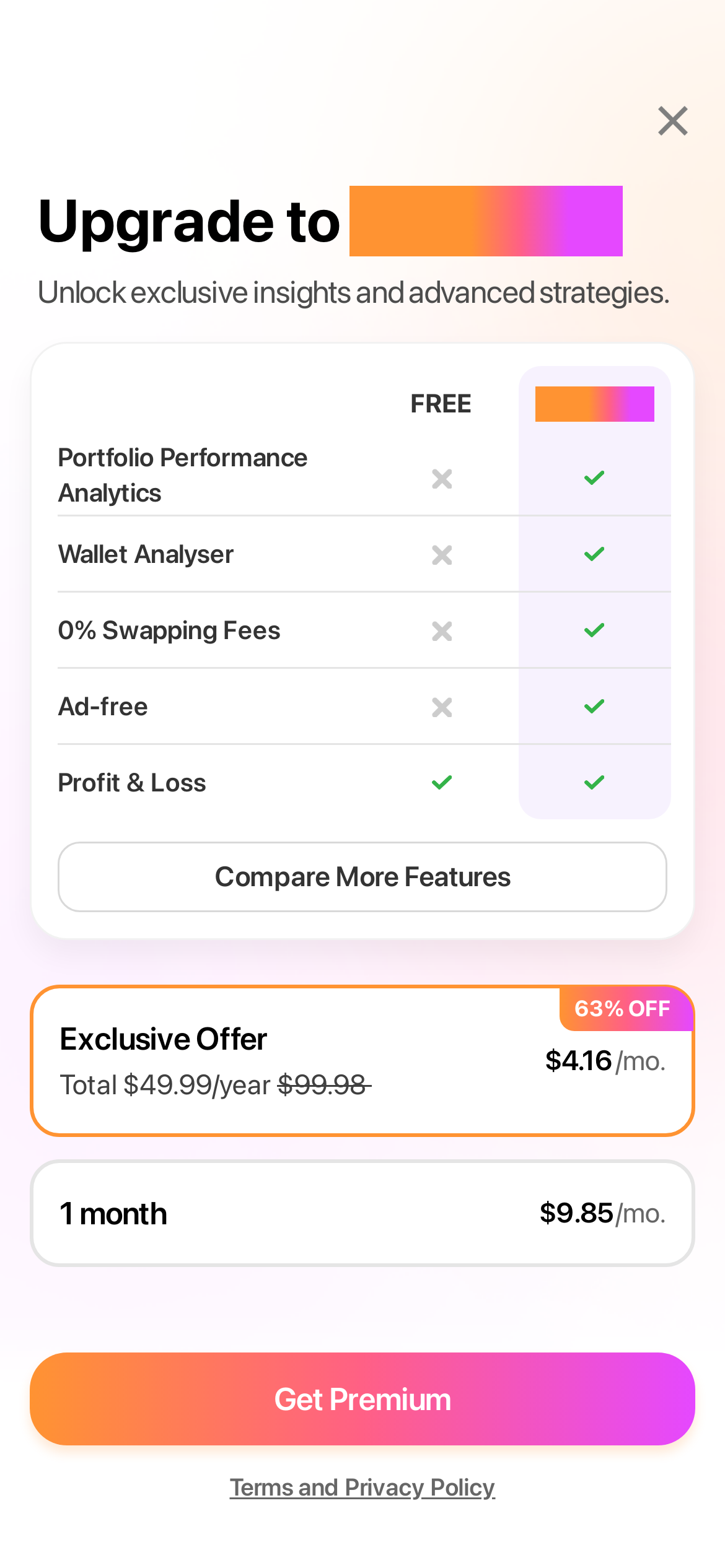The width and height of the screenshot is (725, 1568).
Task: Select the Exclusive Offer yearly plan
Action: click(362, 1061)
